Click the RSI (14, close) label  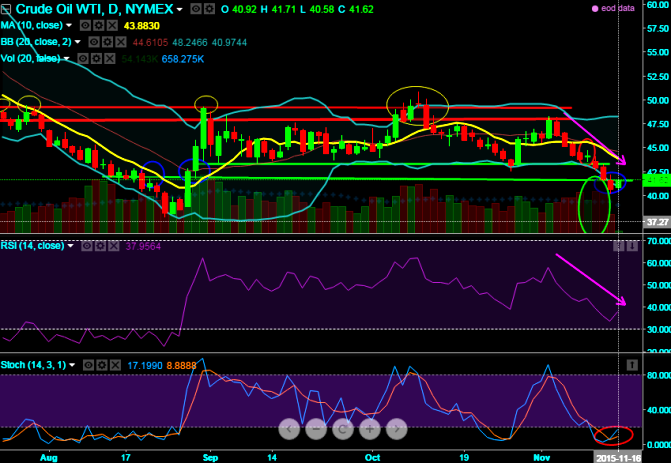click(33, 246)
